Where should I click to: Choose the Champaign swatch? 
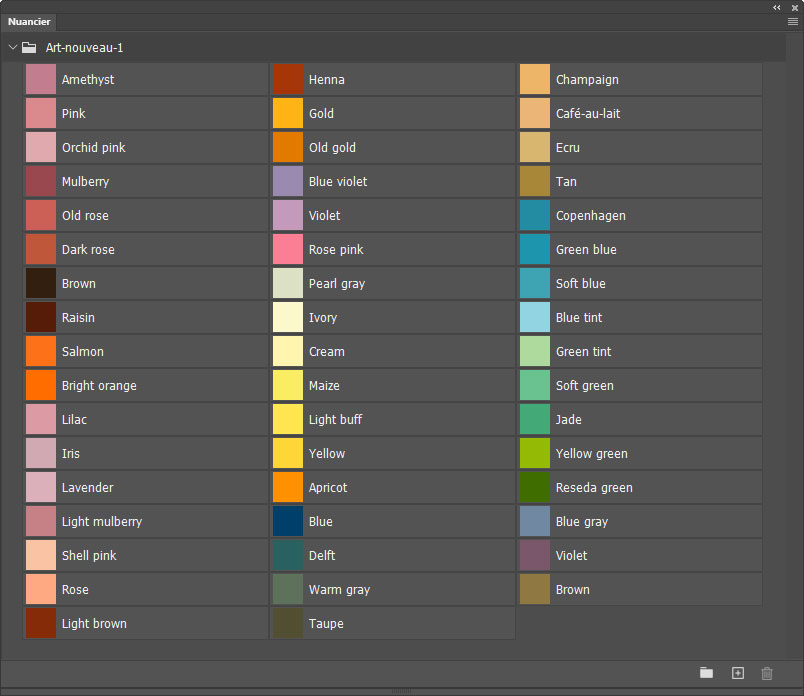(x=535, y=79)
